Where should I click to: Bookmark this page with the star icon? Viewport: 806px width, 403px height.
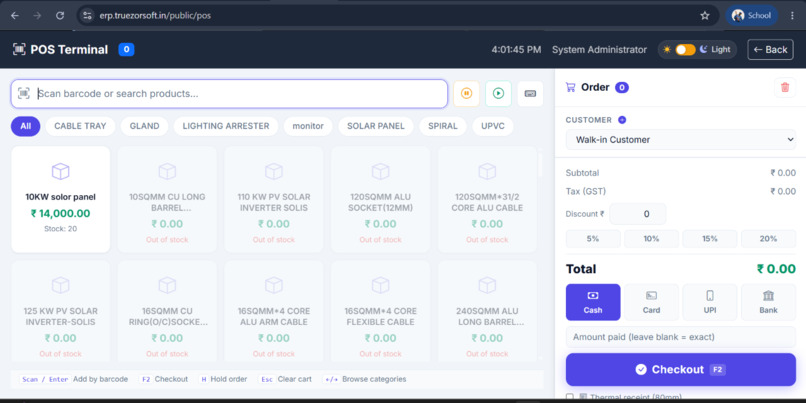click(x=705, y=15)
